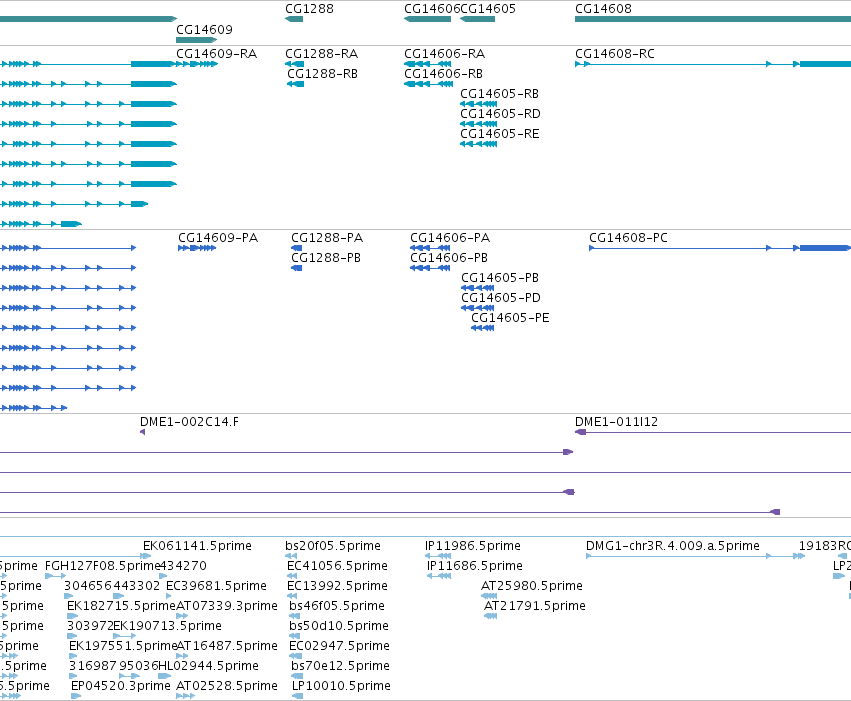Screen dimensions: 851x701
Task: Open the bs50d10.5prime EST label
Action: (339, 626)
